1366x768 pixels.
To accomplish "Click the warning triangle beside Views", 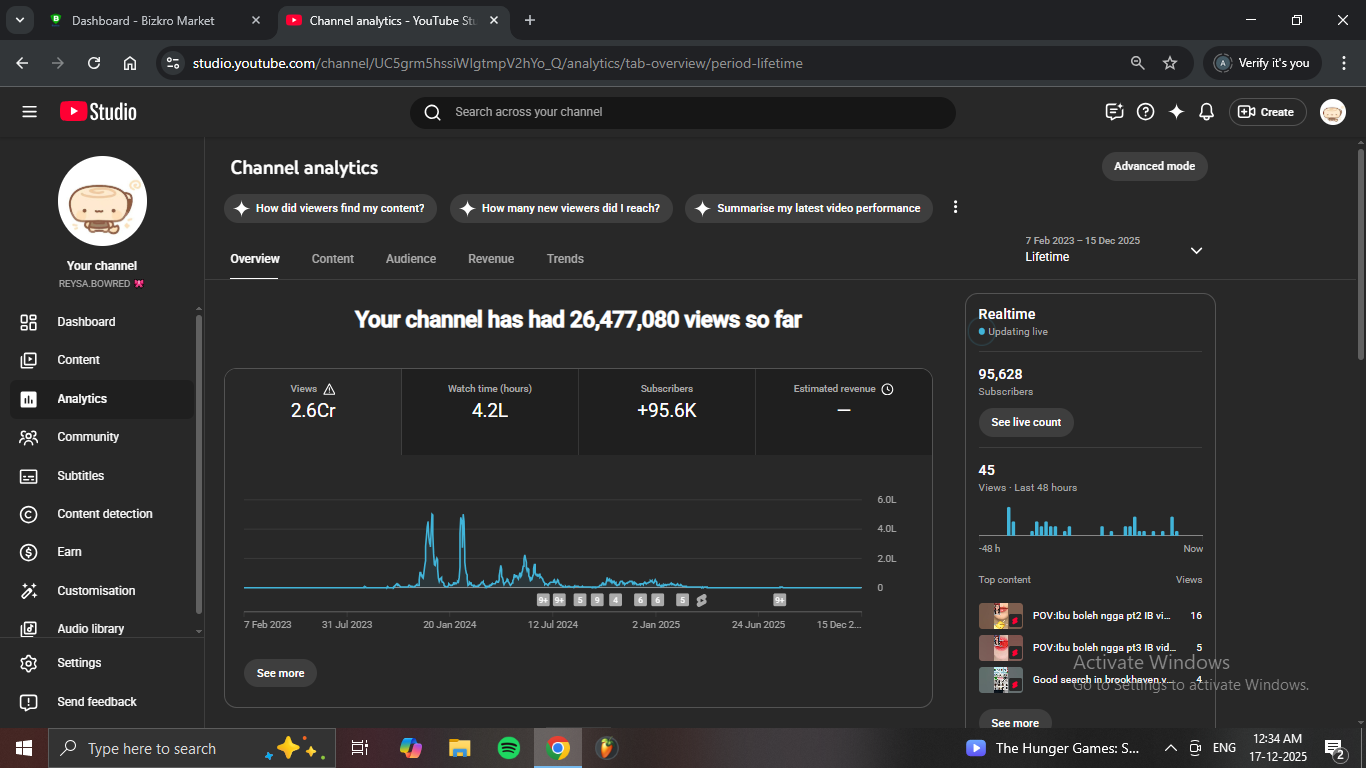I will click(x=330, y=389).
